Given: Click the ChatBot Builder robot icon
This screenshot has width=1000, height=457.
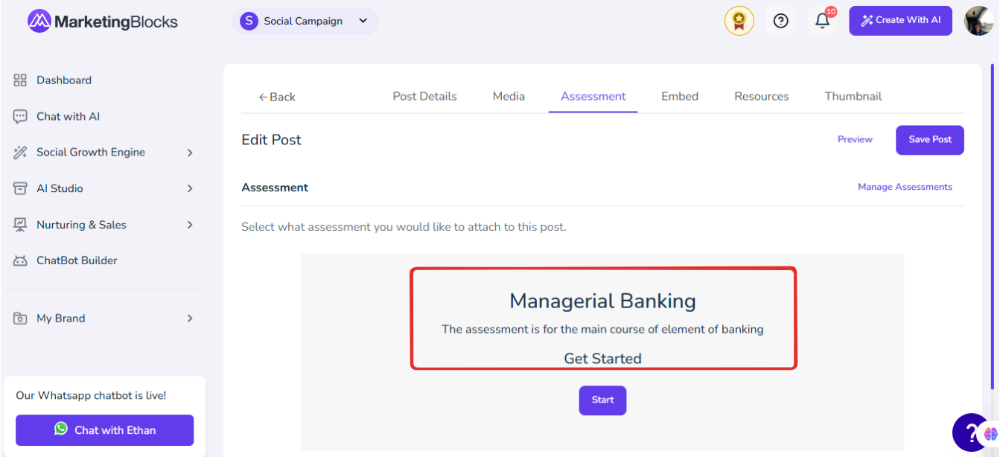Looking at the screenshot, I should click(20, 261).
